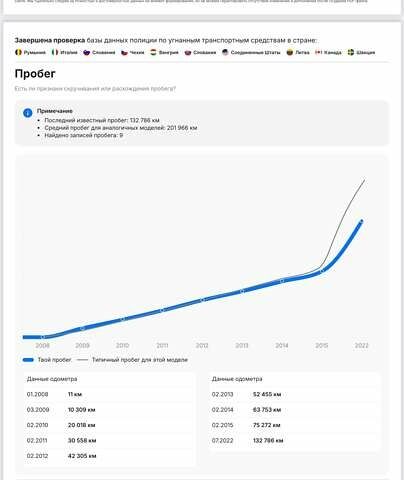This screenshot has width=404, height=480.
Task: Select the 2022 endpoint of blue mileage line
Action: pyautogui.click(x=361, y=221)
